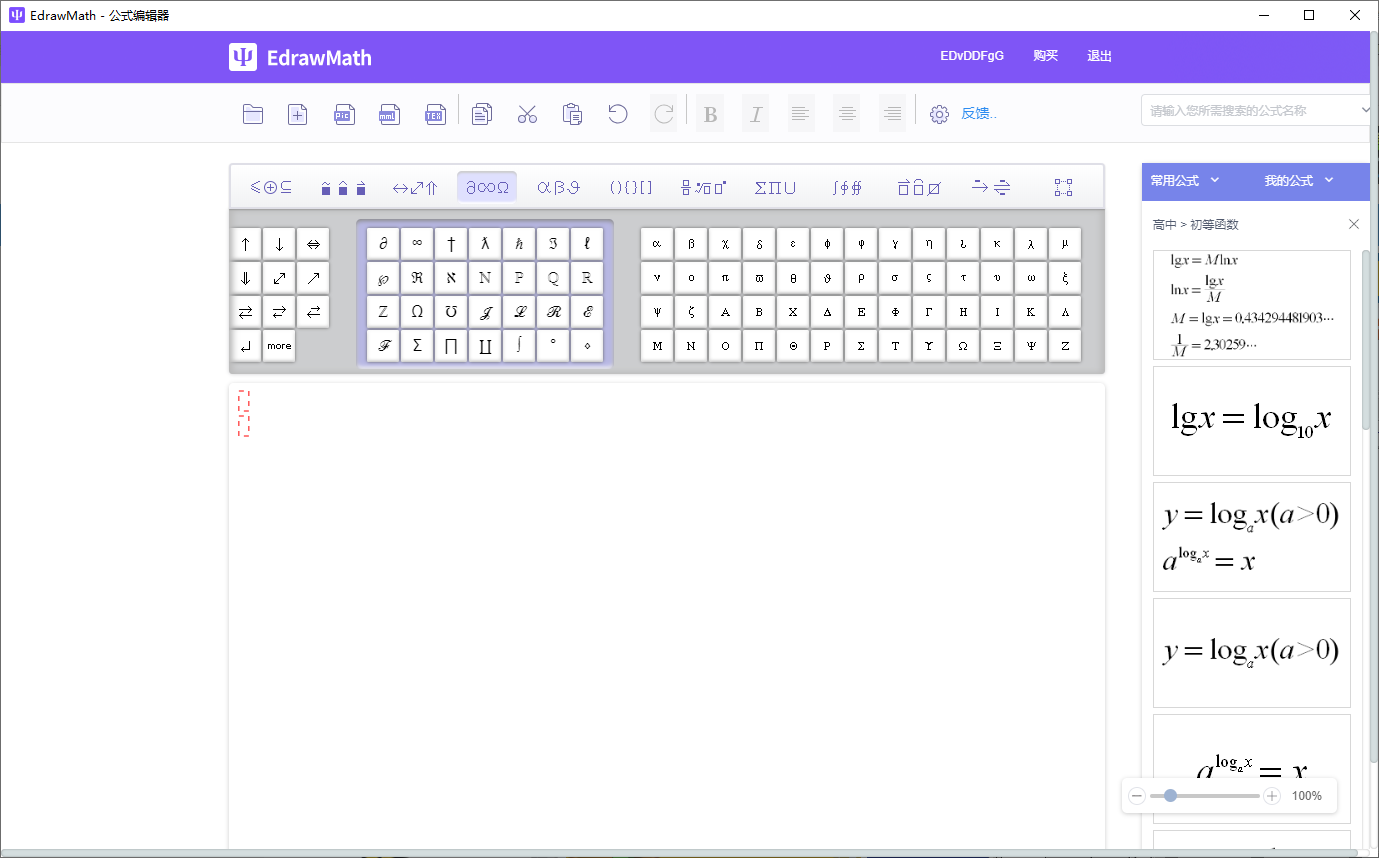Expand the 常用公式 dropdown
This screenshot has width=1379, height=858.
[1185, 181]
